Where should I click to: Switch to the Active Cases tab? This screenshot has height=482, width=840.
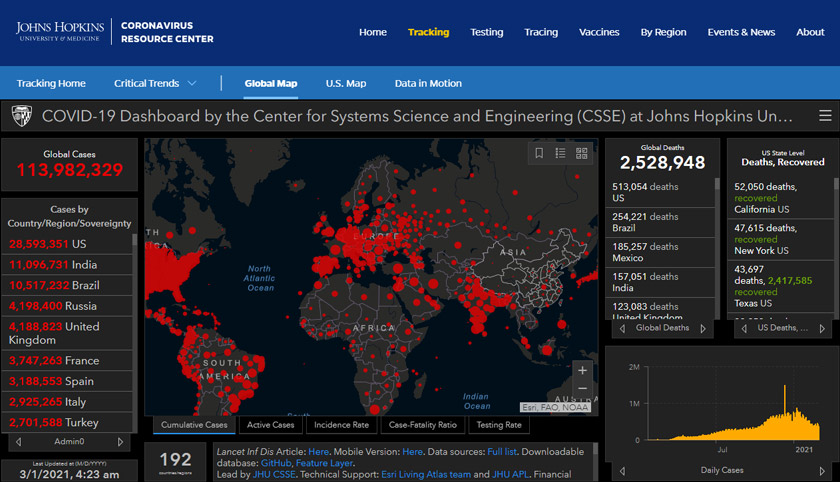[270, 425]
